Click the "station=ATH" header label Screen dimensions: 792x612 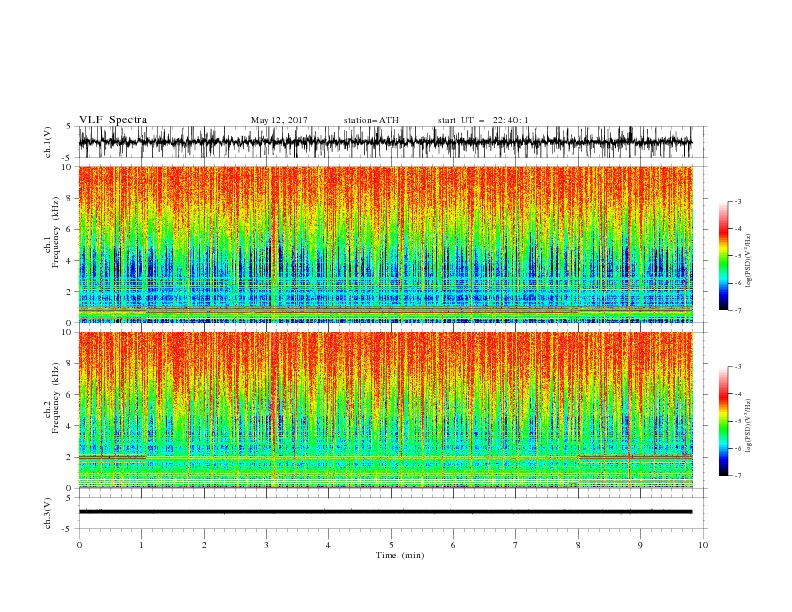[x=371, y=120]
